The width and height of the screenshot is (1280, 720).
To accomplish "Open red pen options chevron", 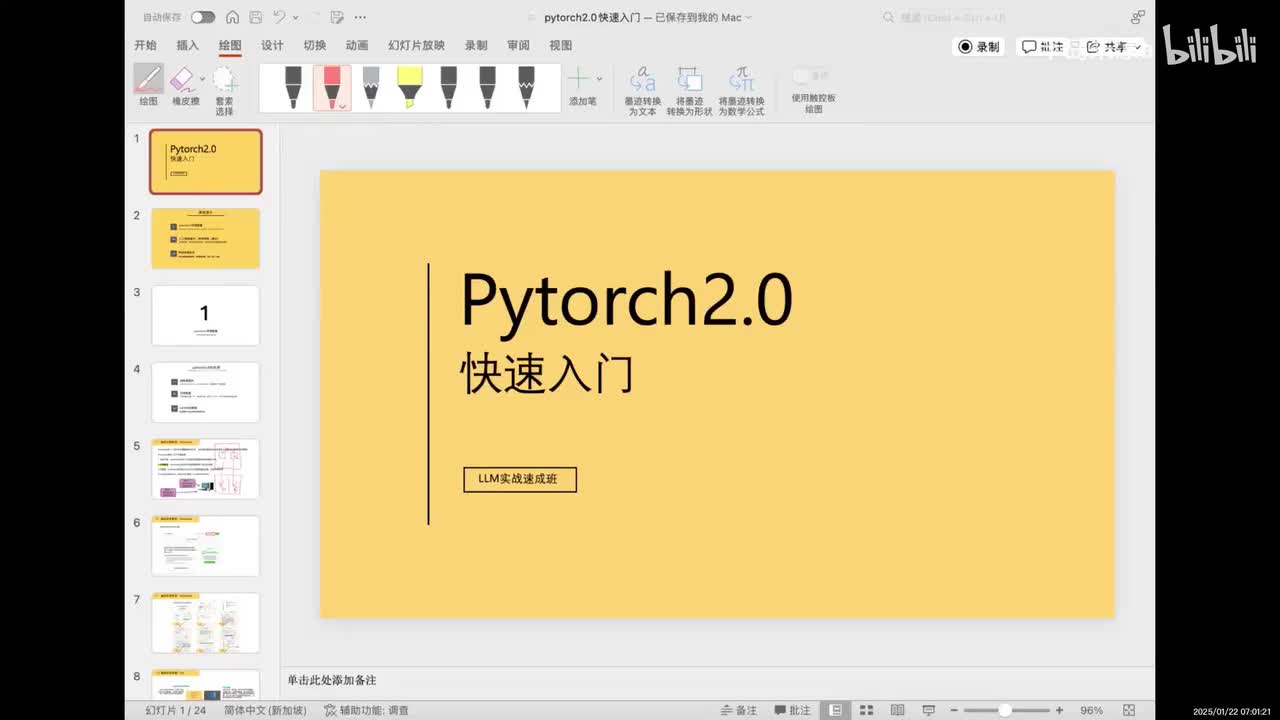I will point(342,105).
